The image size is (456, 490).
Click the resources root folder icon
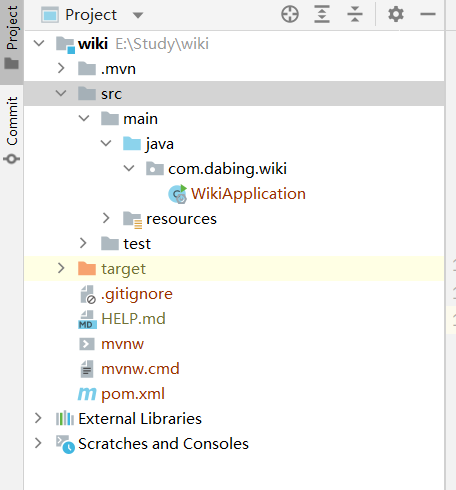133,220
